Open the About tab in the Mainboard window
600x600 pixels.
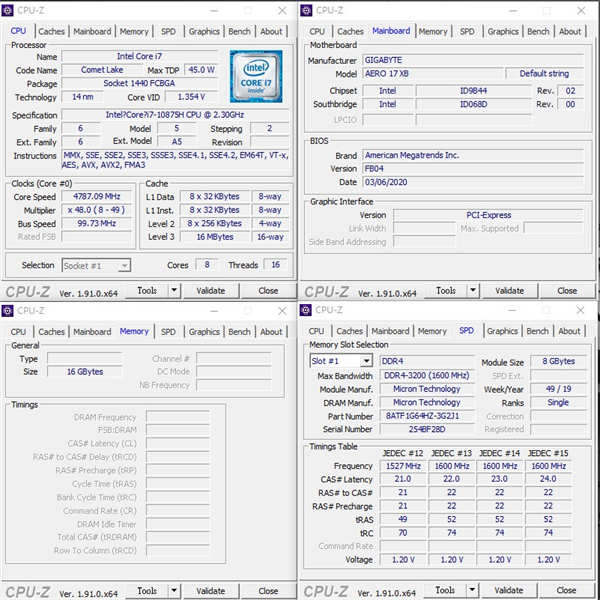tap(570, 31)
